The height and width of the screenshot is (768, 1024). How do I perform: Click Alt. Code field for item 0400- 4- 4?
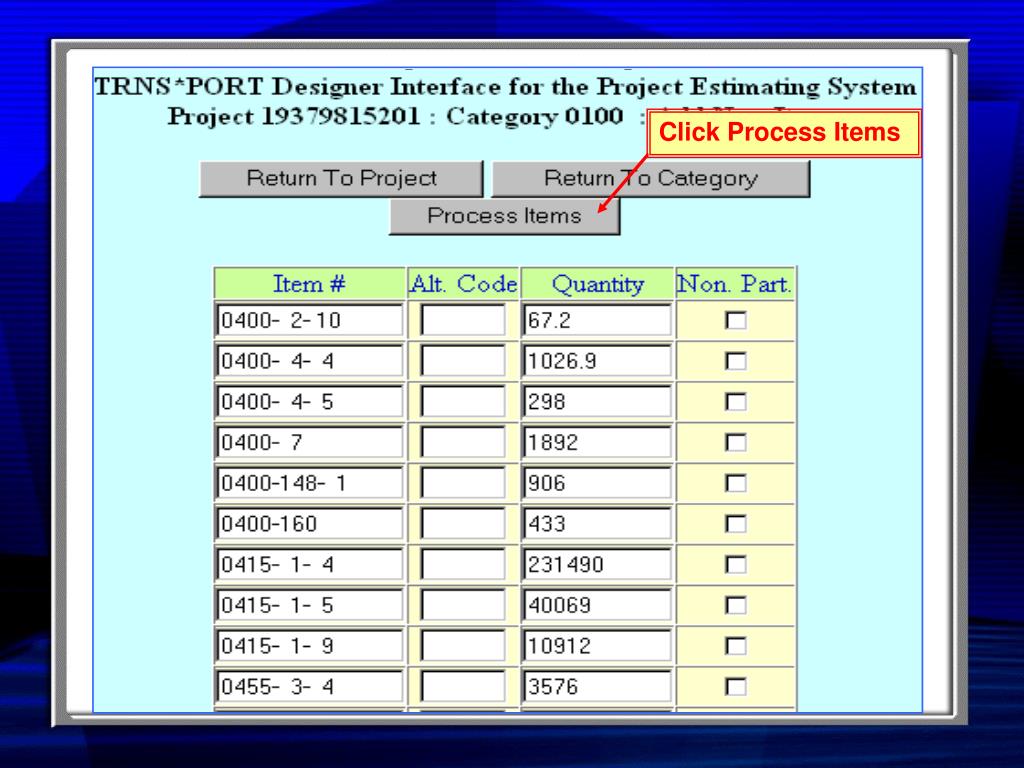point(463,360)
